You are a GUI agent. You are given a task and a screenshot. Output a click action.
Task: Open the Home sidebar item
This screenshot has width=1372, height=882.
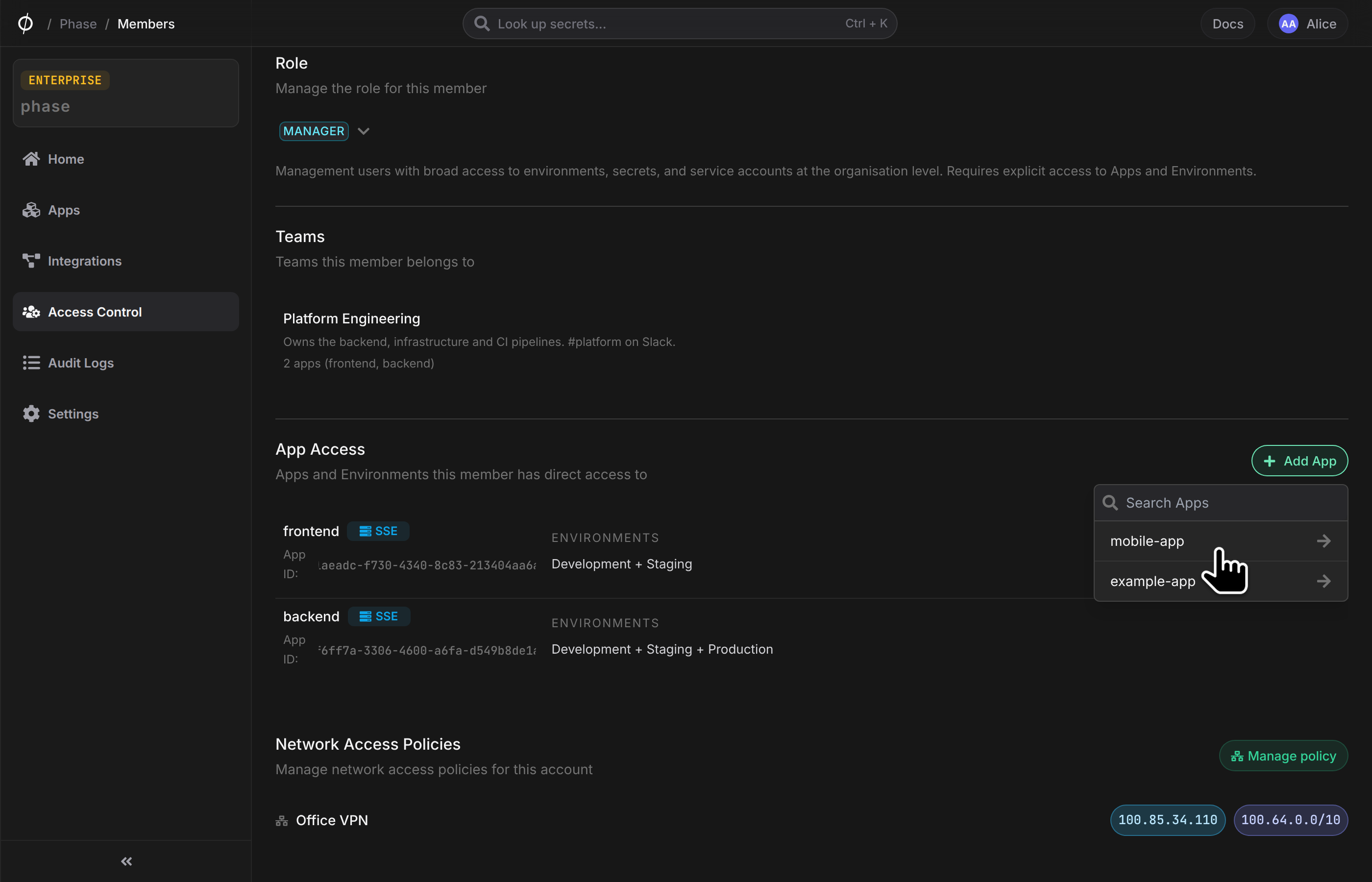(125, 159)
